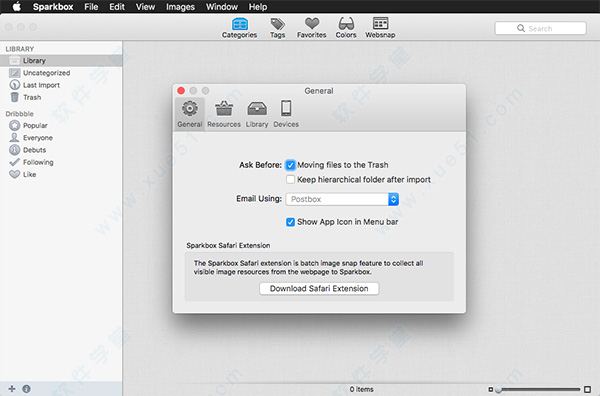Open Dribbble Popular feed

click(61, 125)
